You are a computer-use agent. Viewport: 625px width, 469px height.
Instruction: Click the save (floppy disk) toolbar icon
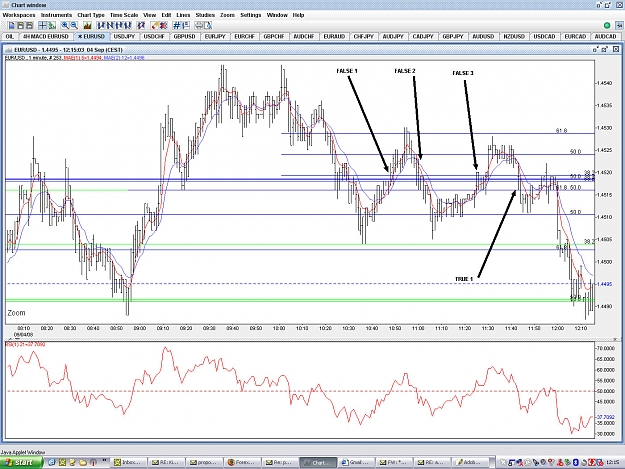[x=29, y=26]
